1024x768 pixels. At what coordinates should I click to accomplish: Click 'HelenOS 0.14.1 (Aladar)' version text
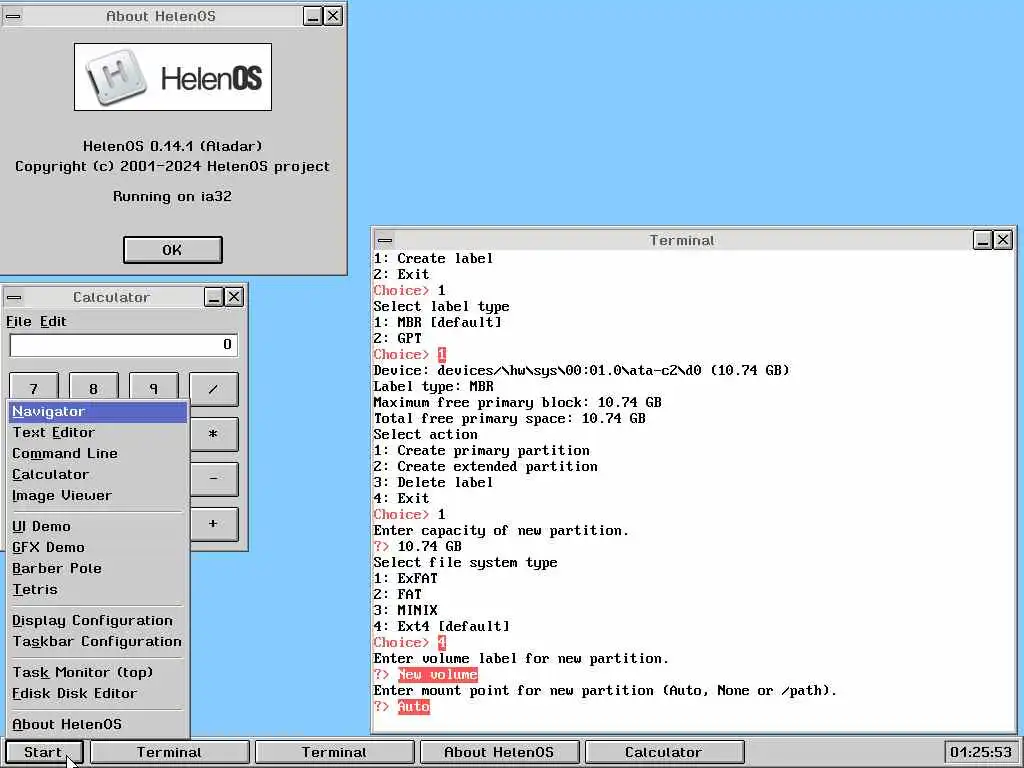coord(172,146)
